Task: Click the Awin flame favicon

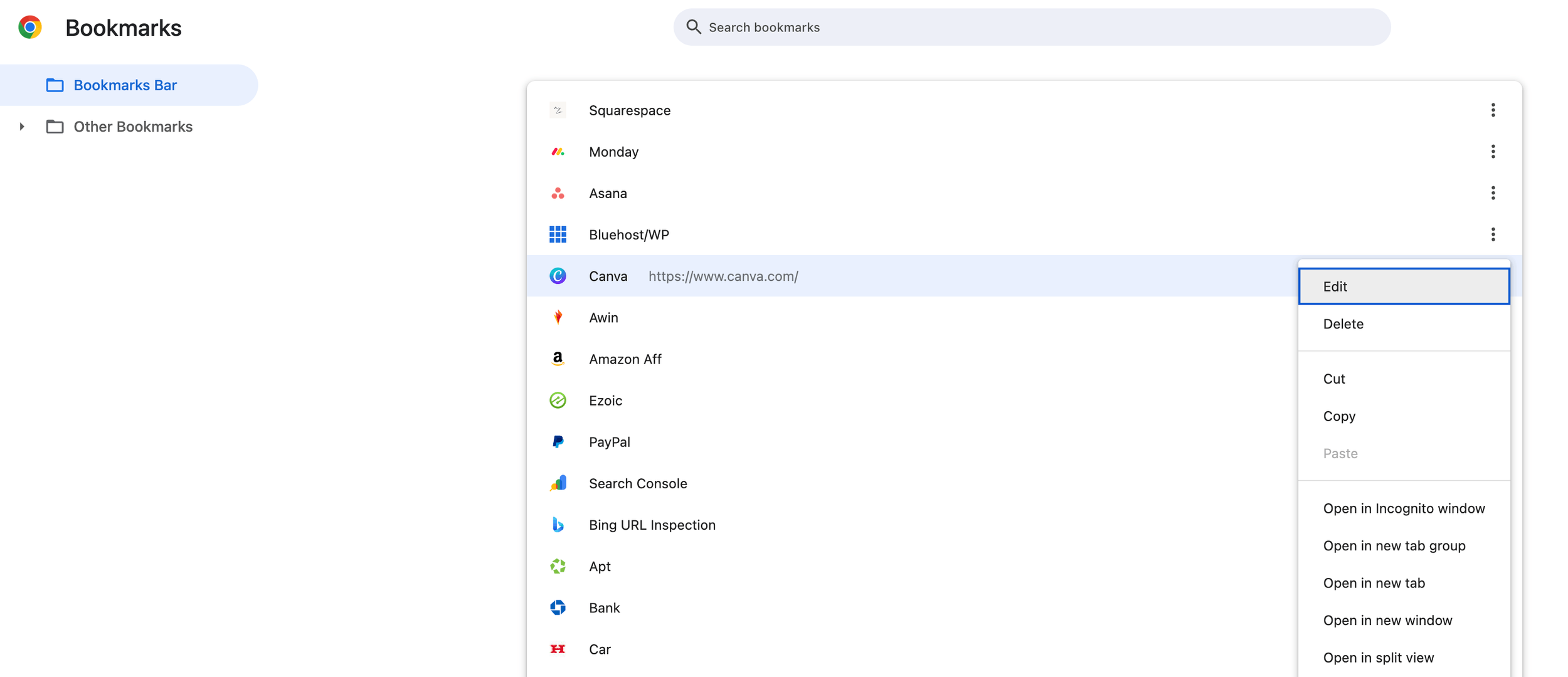Action: [x=558, y=317]
